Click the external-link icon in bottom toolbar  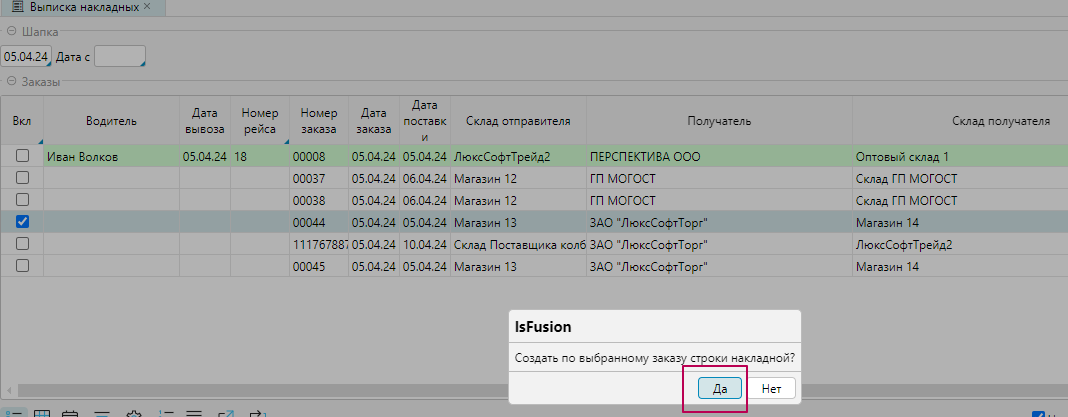225,413
